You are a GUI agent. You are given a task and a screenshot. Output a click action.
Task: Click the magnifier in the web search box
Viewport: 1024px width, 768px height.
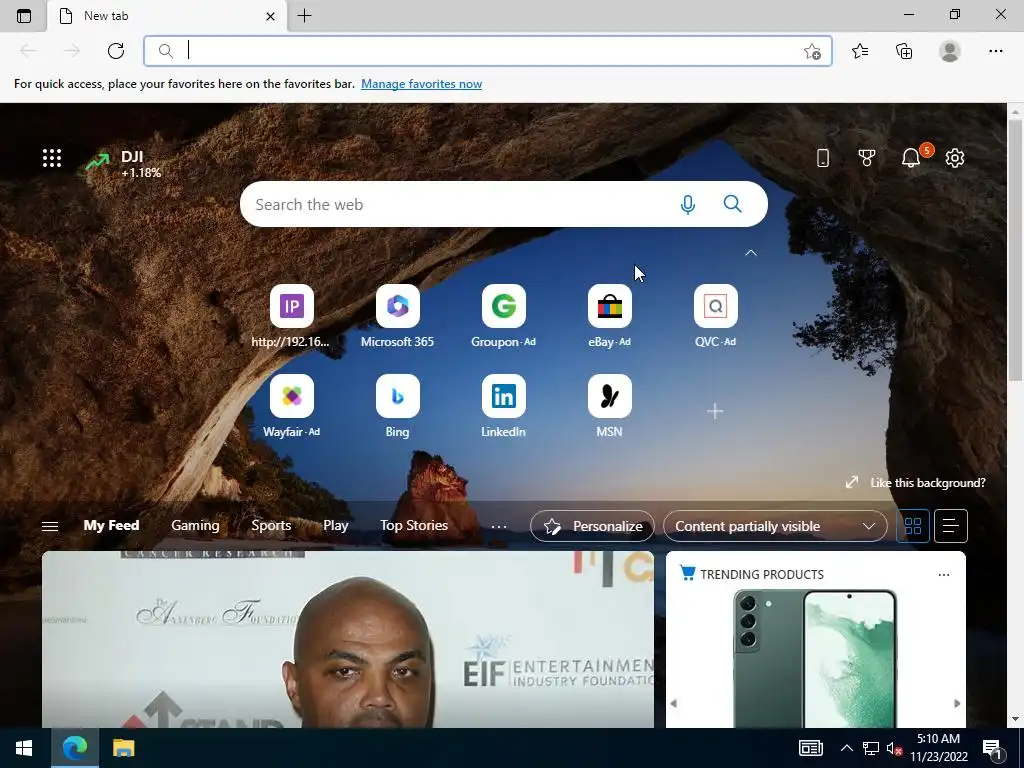coord(733,204)
